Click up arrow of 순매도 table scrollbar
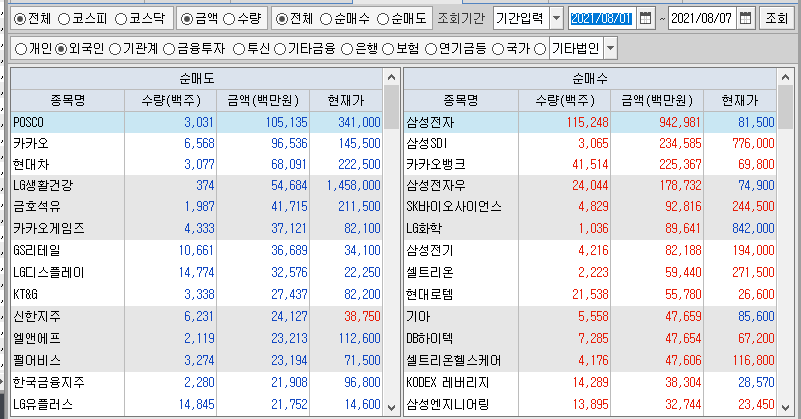This screenshot has height=419, width=801. [391, 78]
